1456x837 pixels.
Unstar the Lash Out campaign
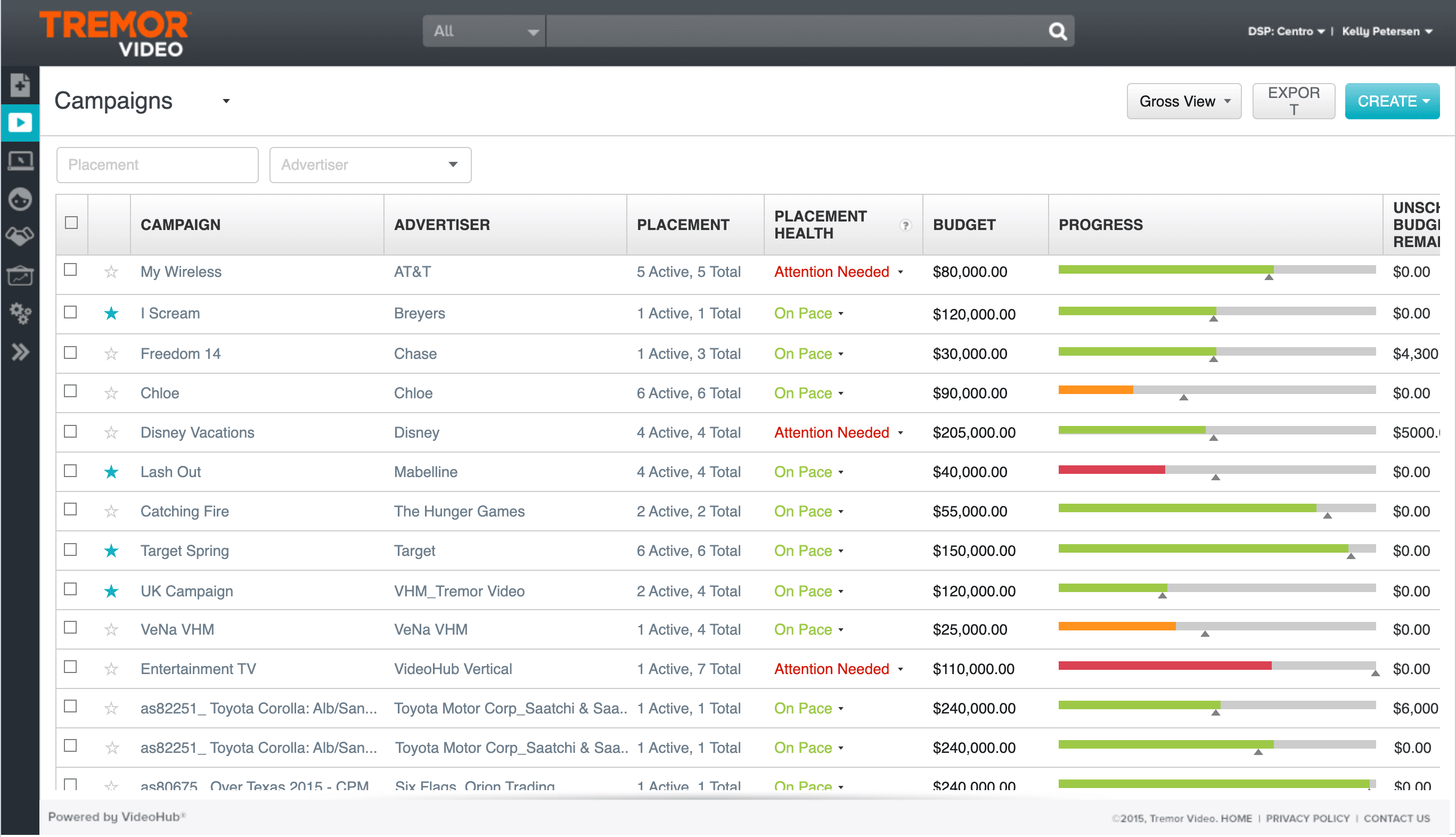[111, 472]
